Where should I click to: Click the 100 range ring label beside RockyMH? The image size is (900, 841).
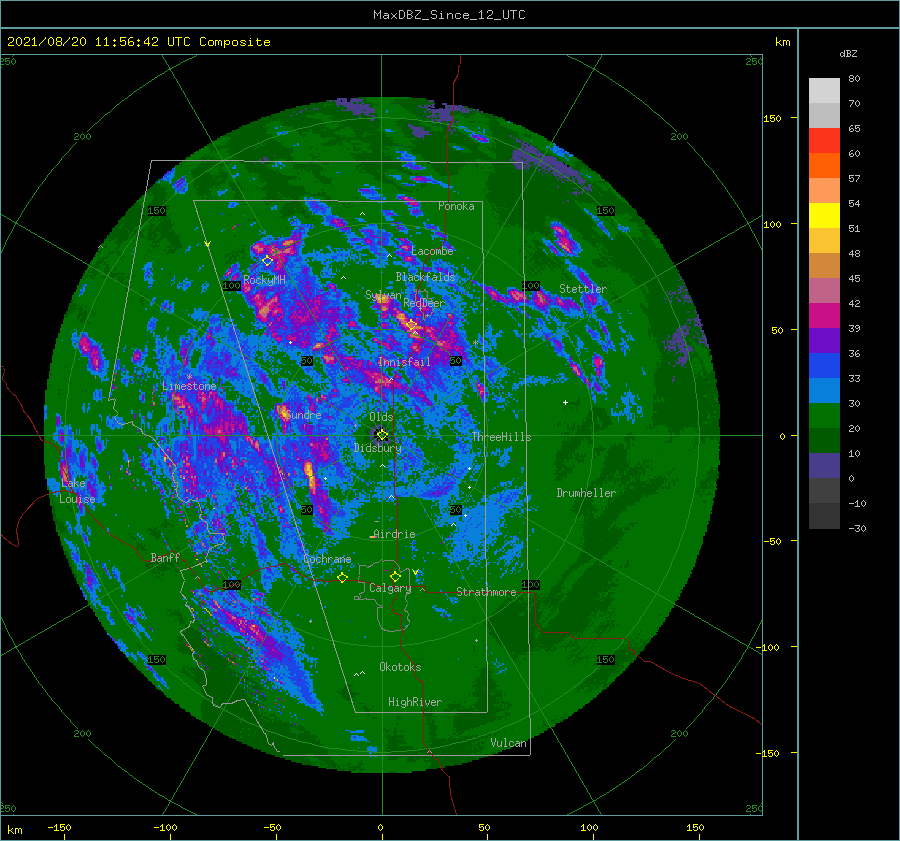click(232, 285)
